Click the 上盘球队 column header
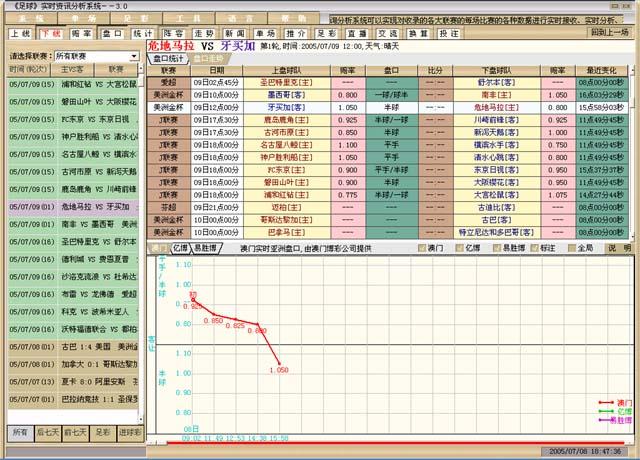Screen dimensions: 640x460 coord(287,70)
